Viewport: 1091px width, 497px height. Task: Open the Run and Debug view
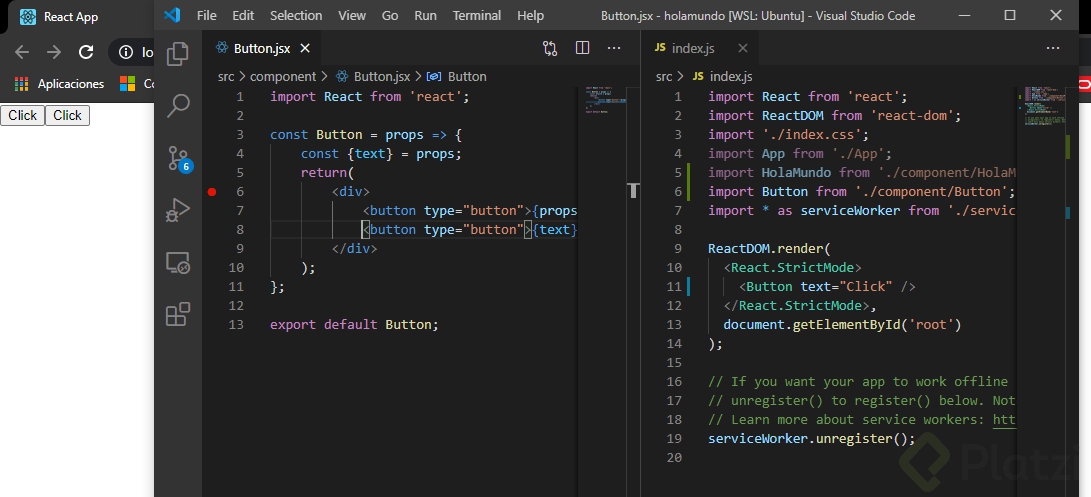[x=178, y=210]
